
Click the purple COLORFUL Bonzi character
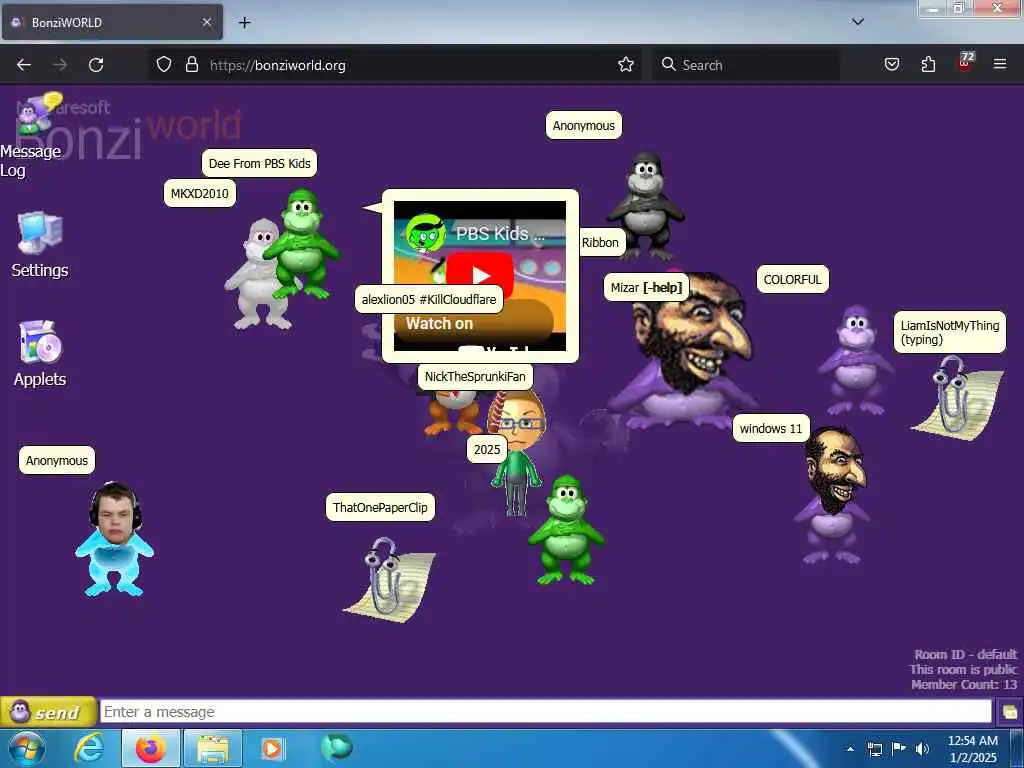pyautogui.click(x=854, y=360)
